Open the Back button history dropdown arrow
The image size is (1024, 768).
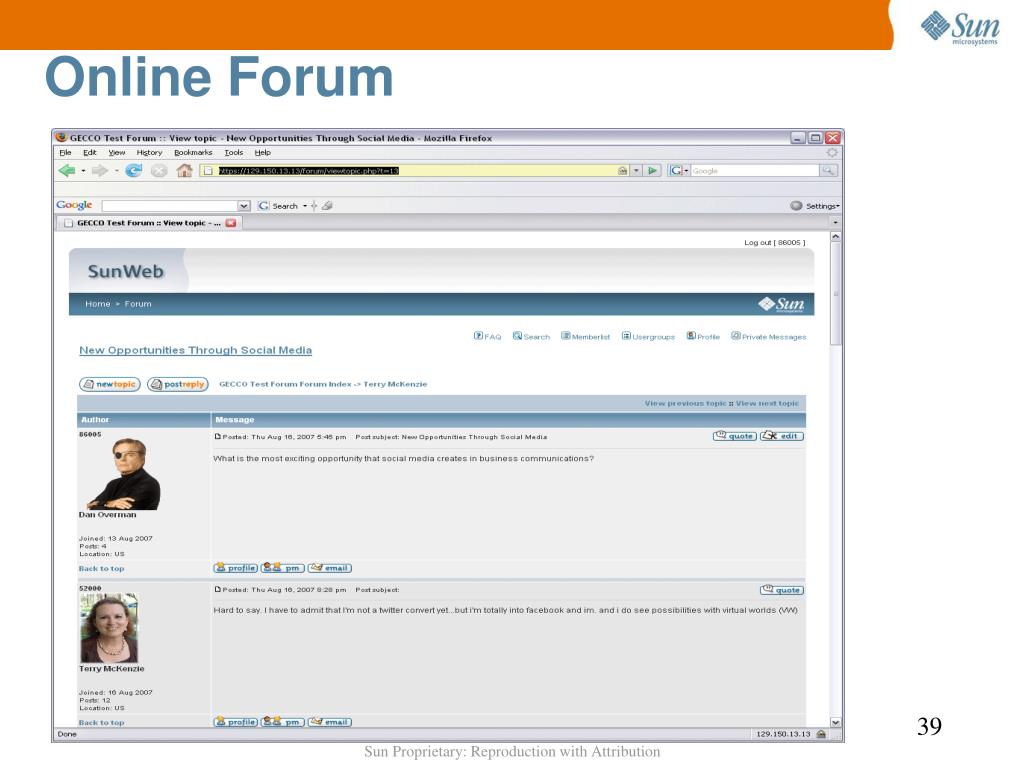tap(83, 171)
